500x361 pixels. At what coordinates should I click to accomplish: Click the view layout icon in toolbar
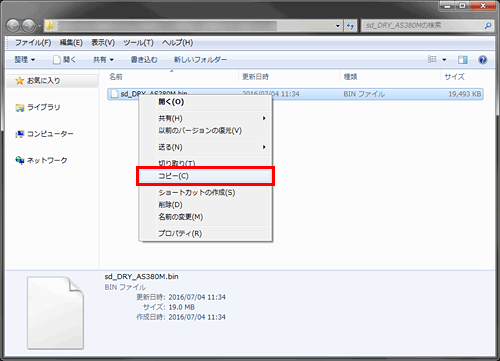click(x=432, y=59)
